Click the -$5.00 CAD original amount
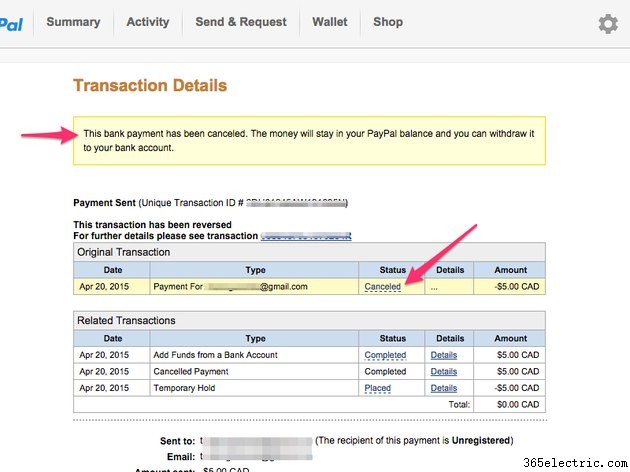This screenshot has width=630, height=472. pyautogui.click(x=516, y=286)
